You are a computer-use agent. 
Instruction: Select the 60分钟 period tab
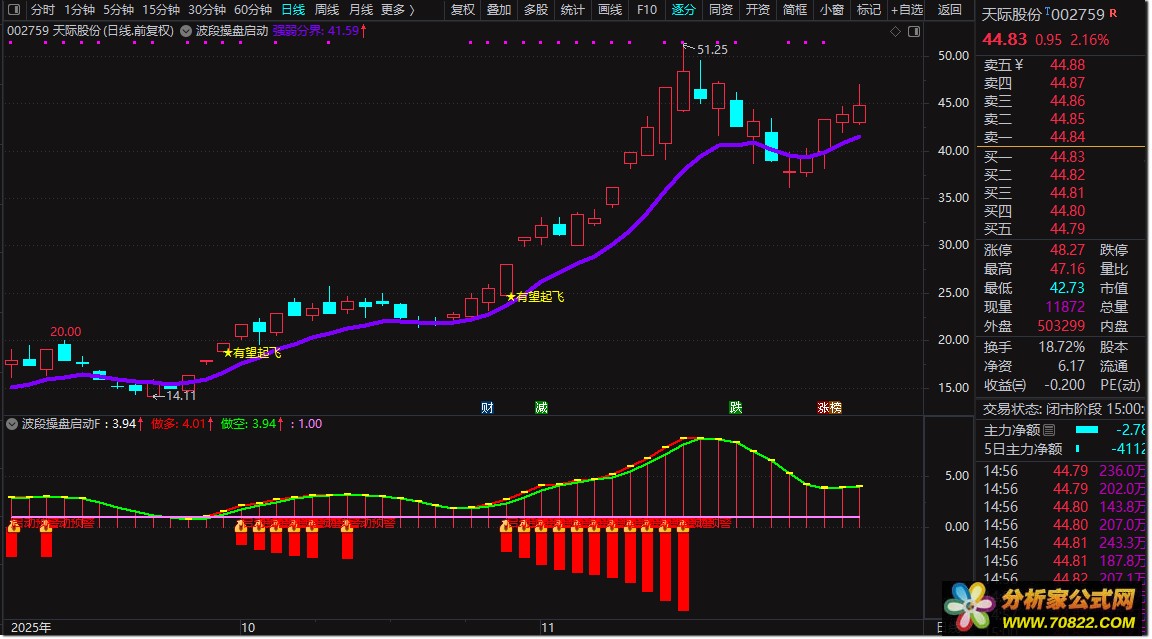pos(253,10)
